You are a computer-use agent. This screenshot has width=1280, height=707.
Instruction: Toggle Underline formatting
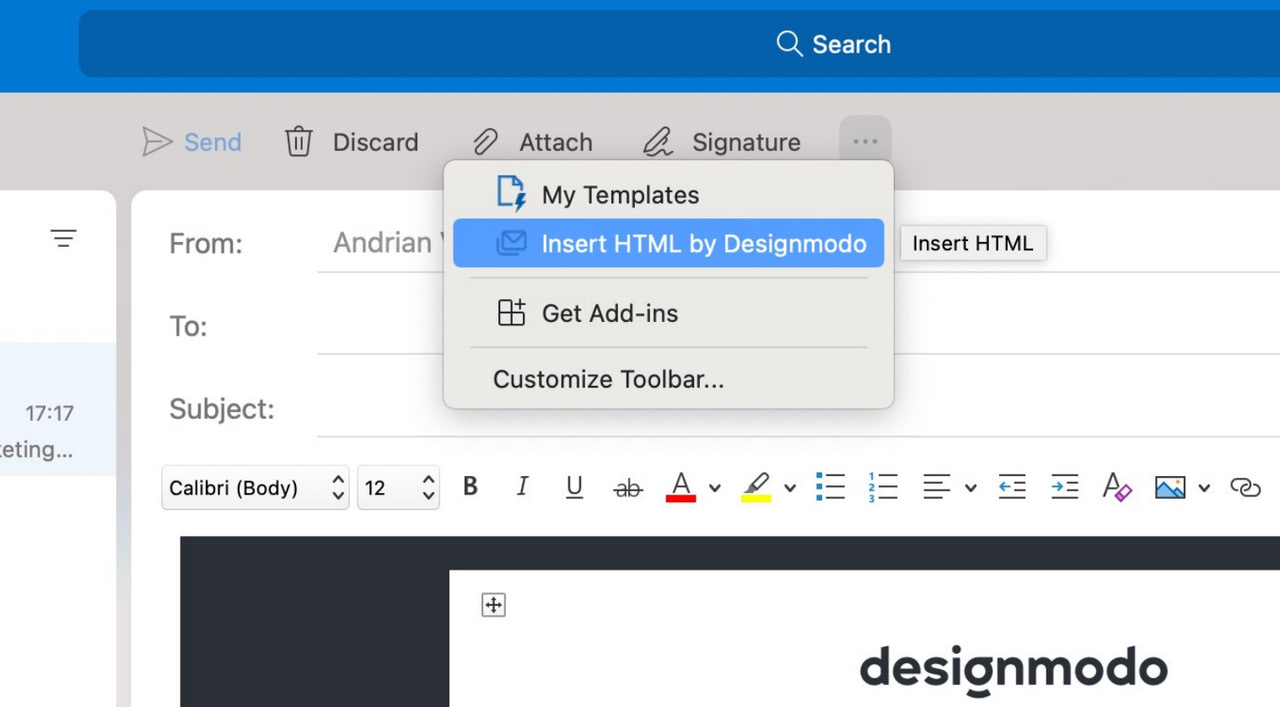[x=574, y=487]
